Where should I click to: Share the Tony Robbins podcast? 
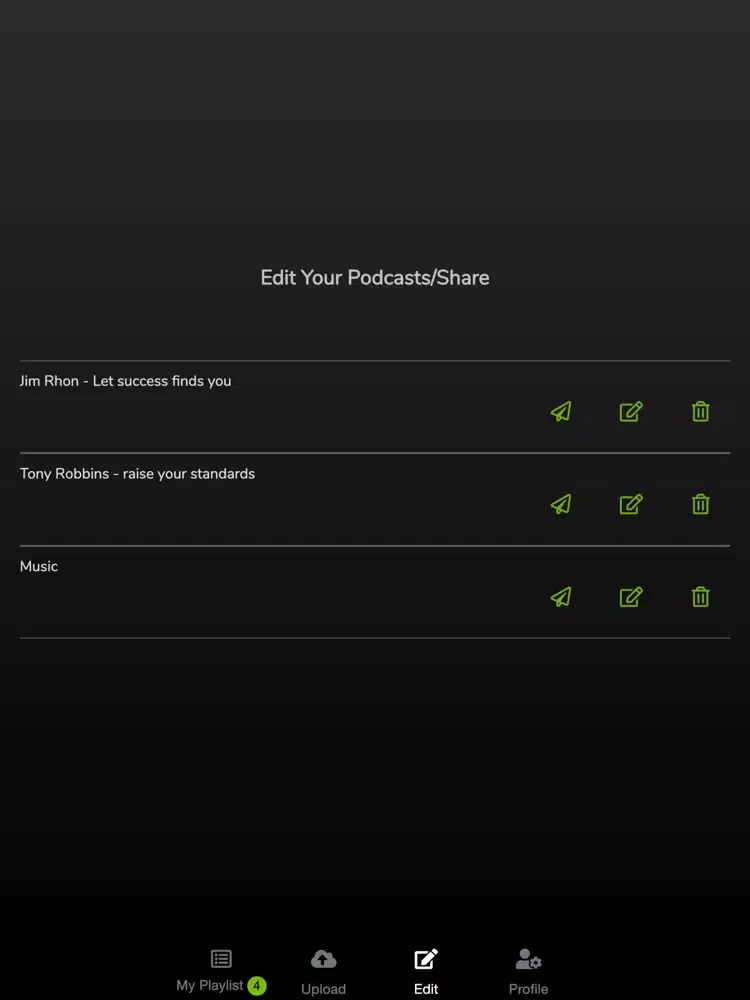point(561,504)
